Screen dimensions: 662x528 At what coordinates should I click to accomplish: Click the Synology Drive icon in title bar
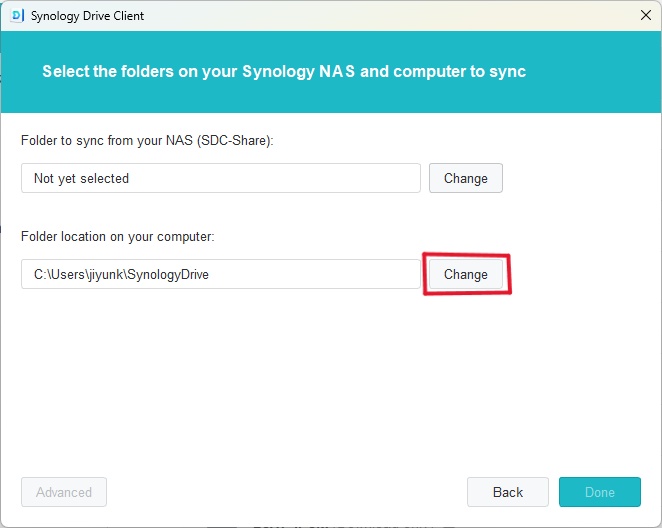(x=17, y=15)
